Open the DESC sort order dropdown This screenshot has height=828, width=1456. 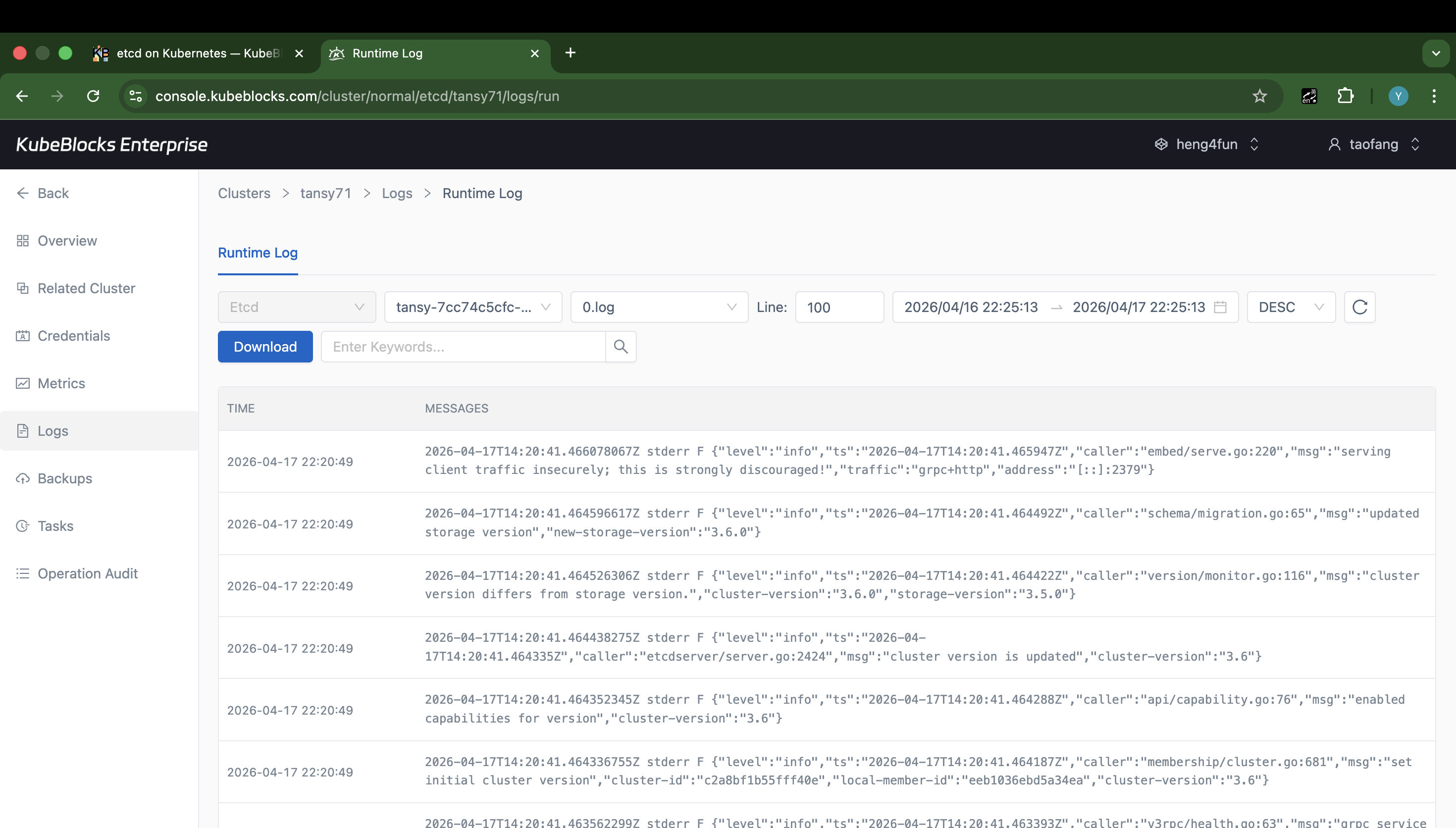click(x=1291, y=307)
